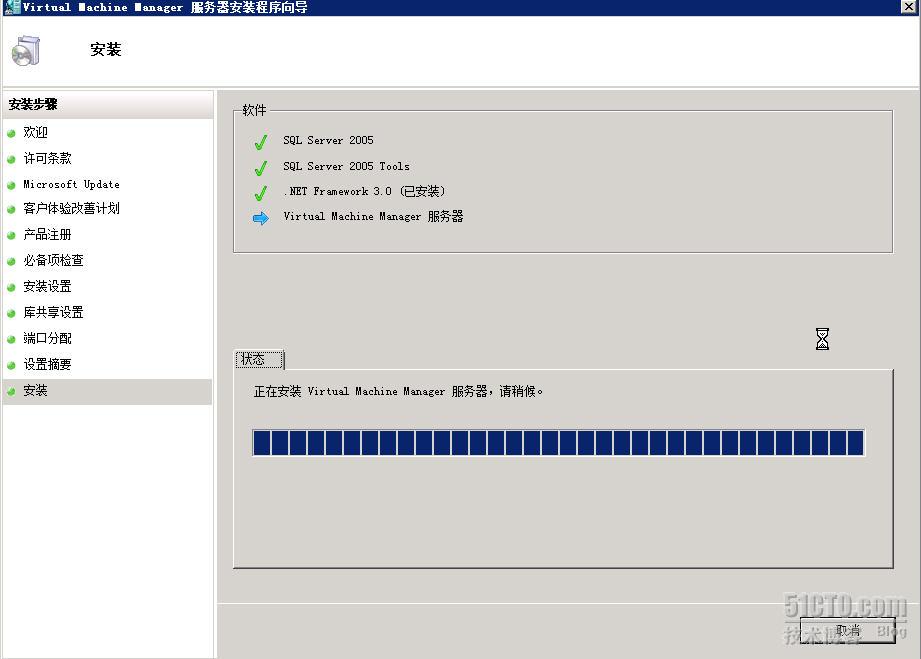Click the highlighted 安装 step label
921x659 pixels.
coord(35,390)
